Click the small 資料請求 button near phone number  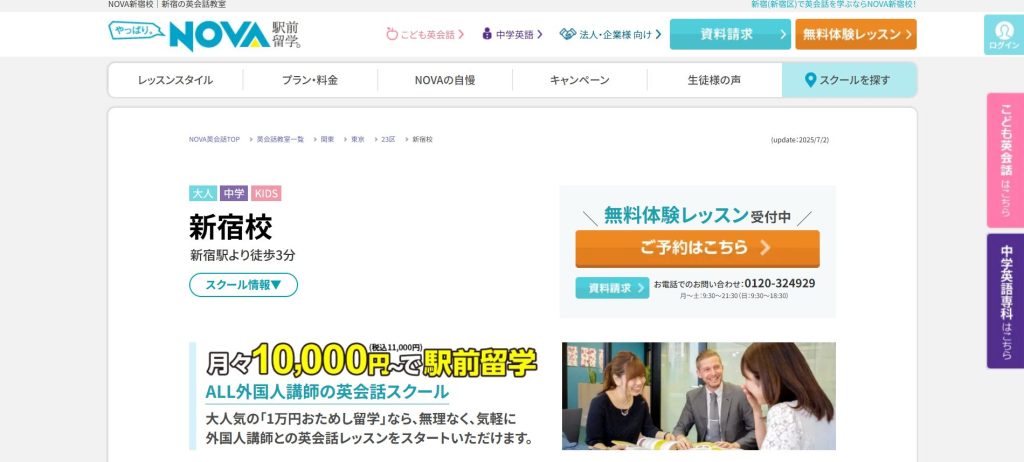click(x=612, y=288)
